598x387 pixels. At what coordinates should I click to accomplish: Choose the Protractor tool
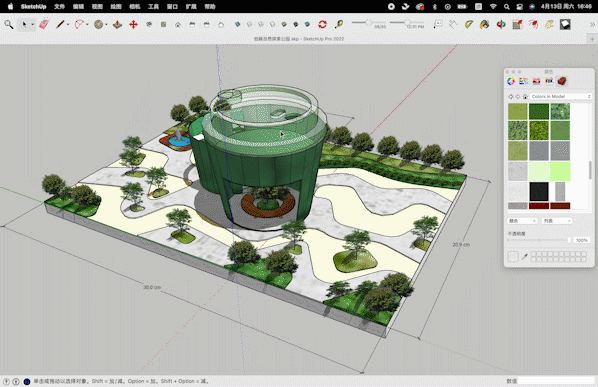click(x=469, y=24)
